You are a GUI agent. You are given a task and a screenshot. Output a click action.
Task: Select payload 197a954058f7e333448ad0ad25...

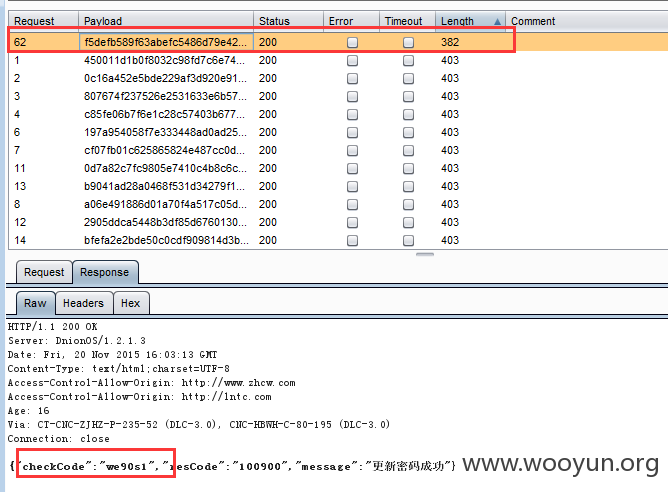click(x=165, y=132)
